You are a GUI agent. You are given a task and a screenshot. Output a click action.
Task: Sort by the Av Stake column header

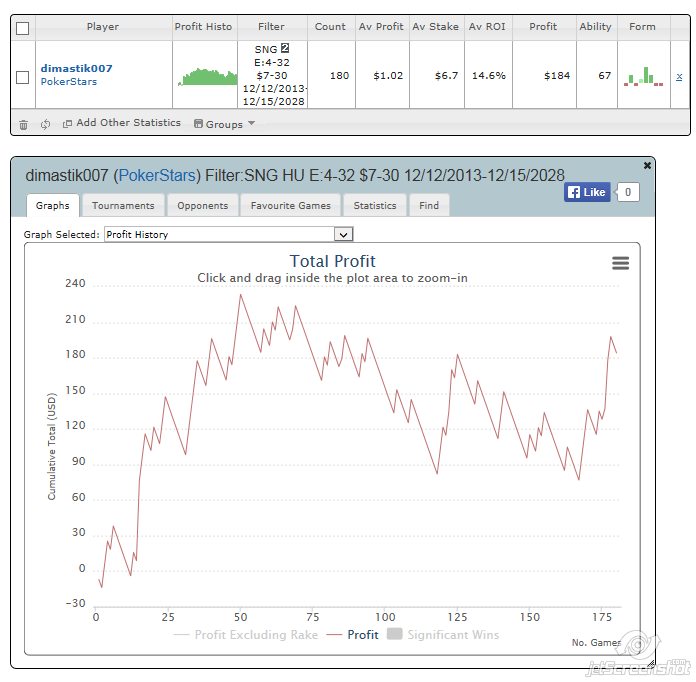coord(435,27)
